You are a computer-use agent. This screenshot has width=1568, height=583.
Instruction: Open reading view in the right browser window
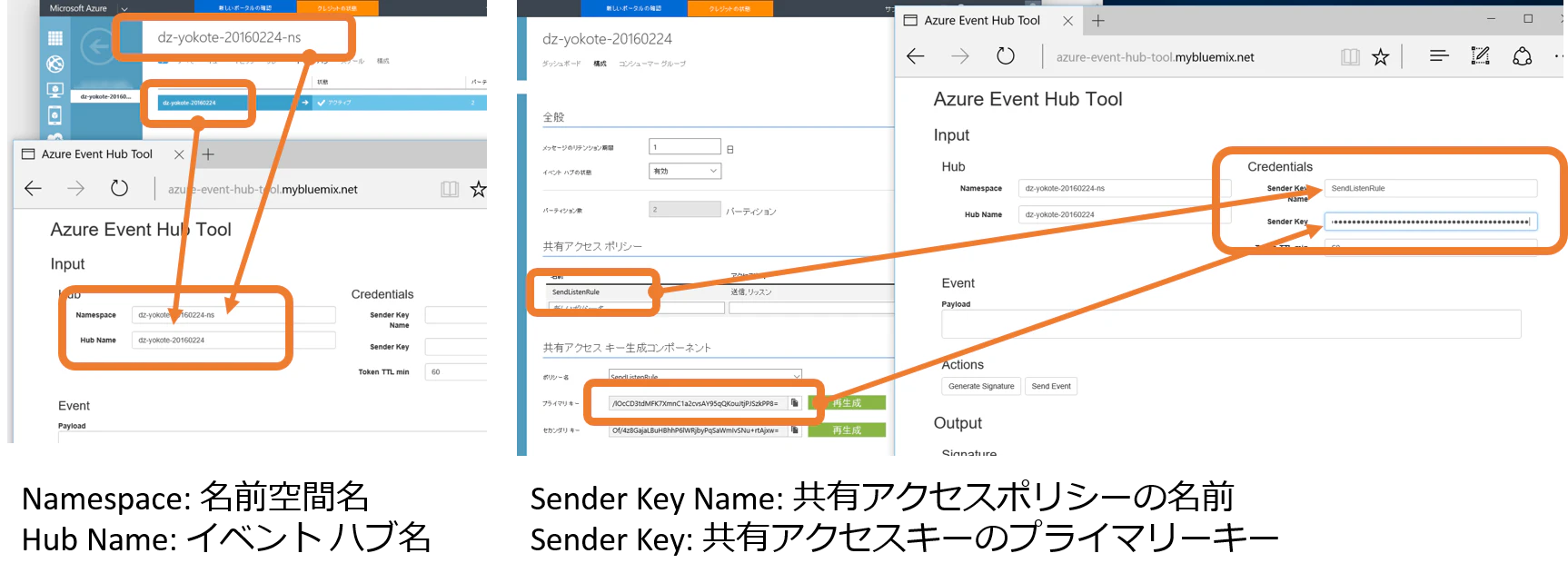[1350, 57]
